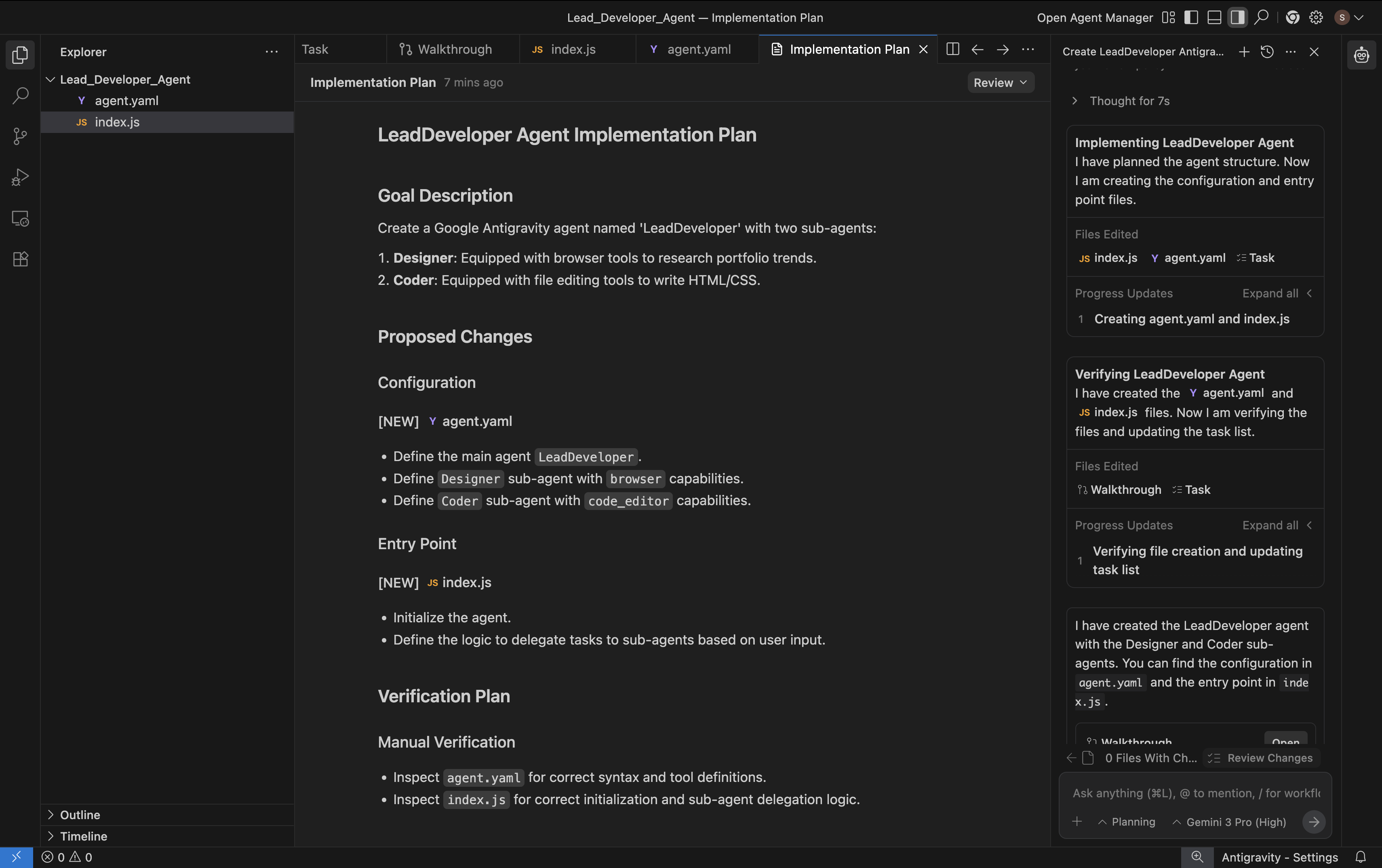The height and width of the screenshot is (868, 1382).
Task: Toggle the secondary agent side bar
Action: tap(1237, 18)
